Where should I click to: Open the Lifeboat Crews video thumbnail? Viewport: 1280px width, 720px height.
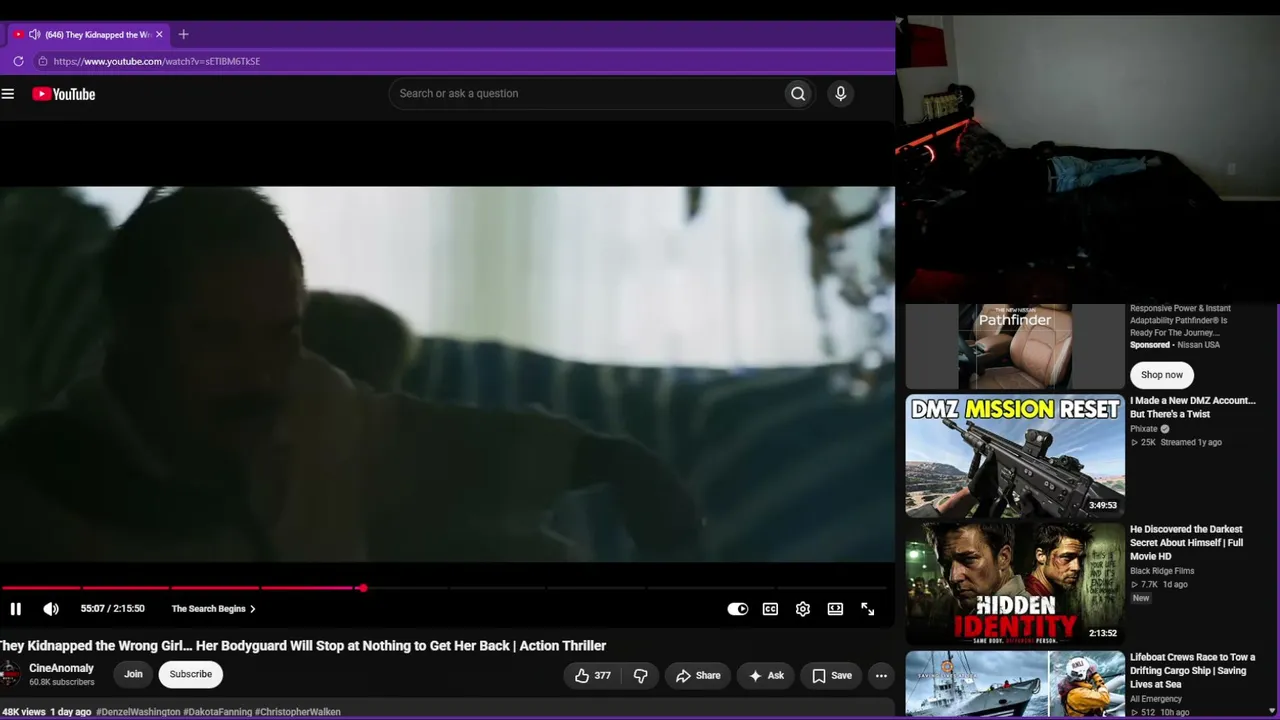[1015, 685]
